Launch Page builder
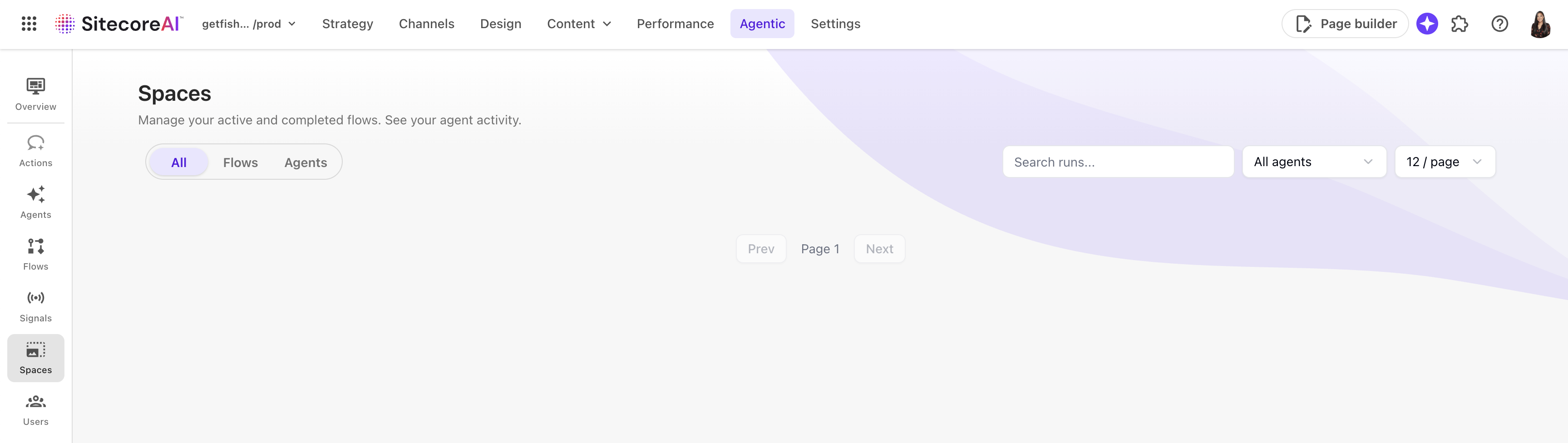This screenshot has width=1568, height=443. point(1345,24)
